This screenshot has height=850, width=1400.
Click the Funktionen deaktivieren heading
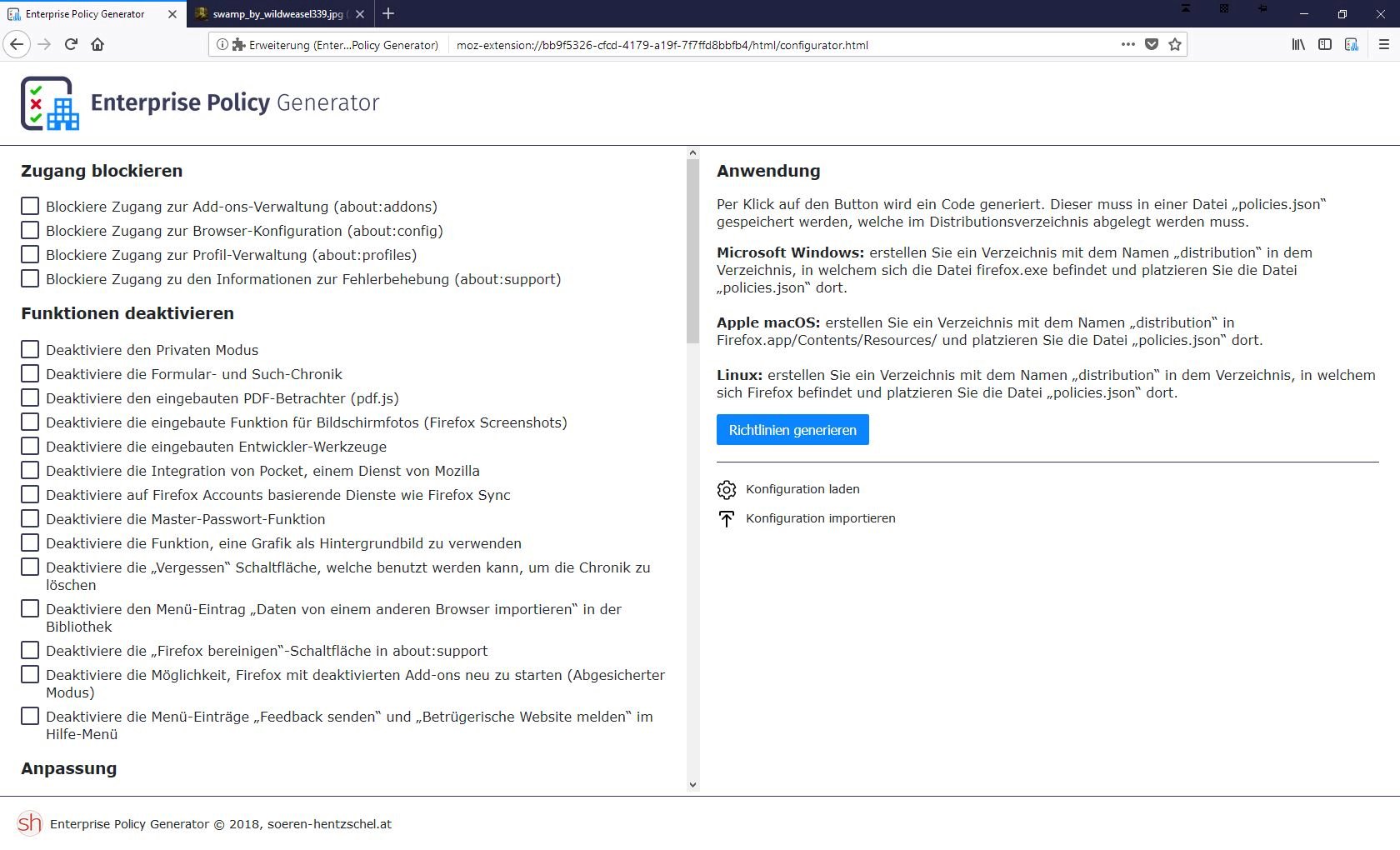pyautogui.click(x=127, y=313)
